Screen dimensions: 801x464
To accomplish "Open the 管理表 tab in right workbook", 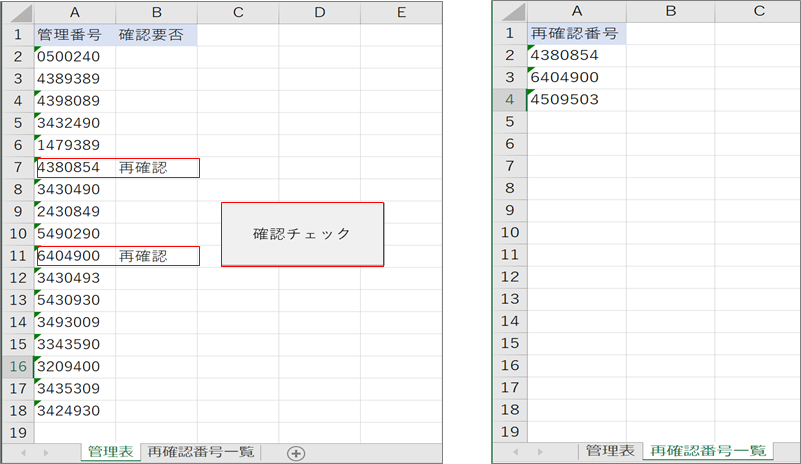I will pos(610,451).
